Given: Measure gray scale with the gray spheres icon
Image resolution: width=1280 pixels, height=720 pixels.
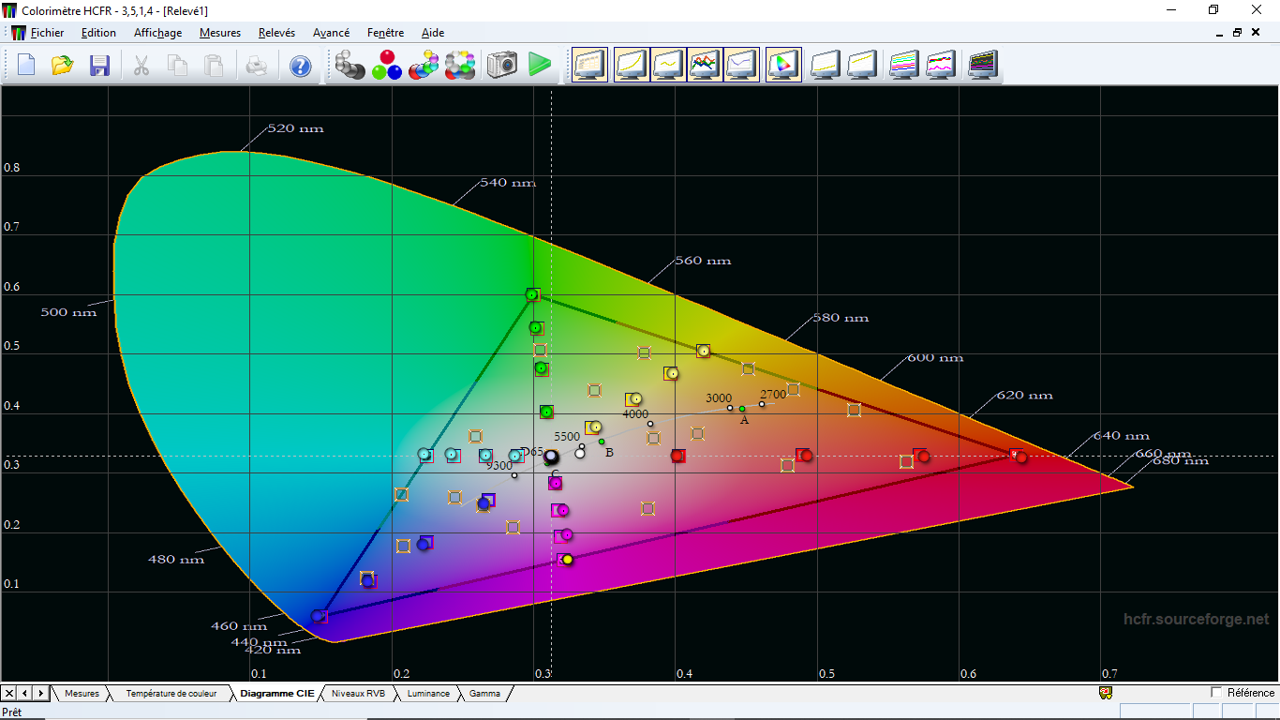Looking at the screenshot, I should point(349,66).
